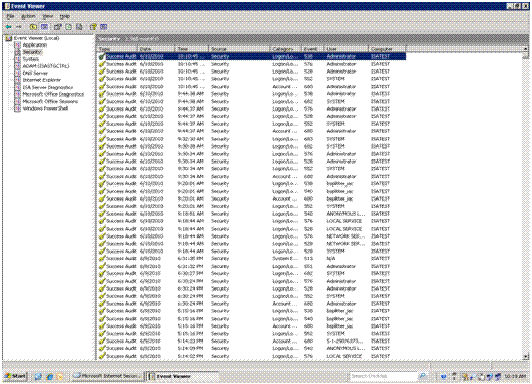Screen dimensions: 532x384
Task: Sort by the Event column header
Action: 312,49
